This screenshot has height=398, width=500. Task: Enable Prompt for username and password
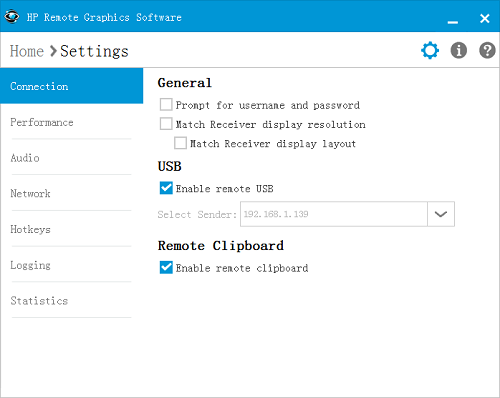pyautogui.click(x=166, y=105)
